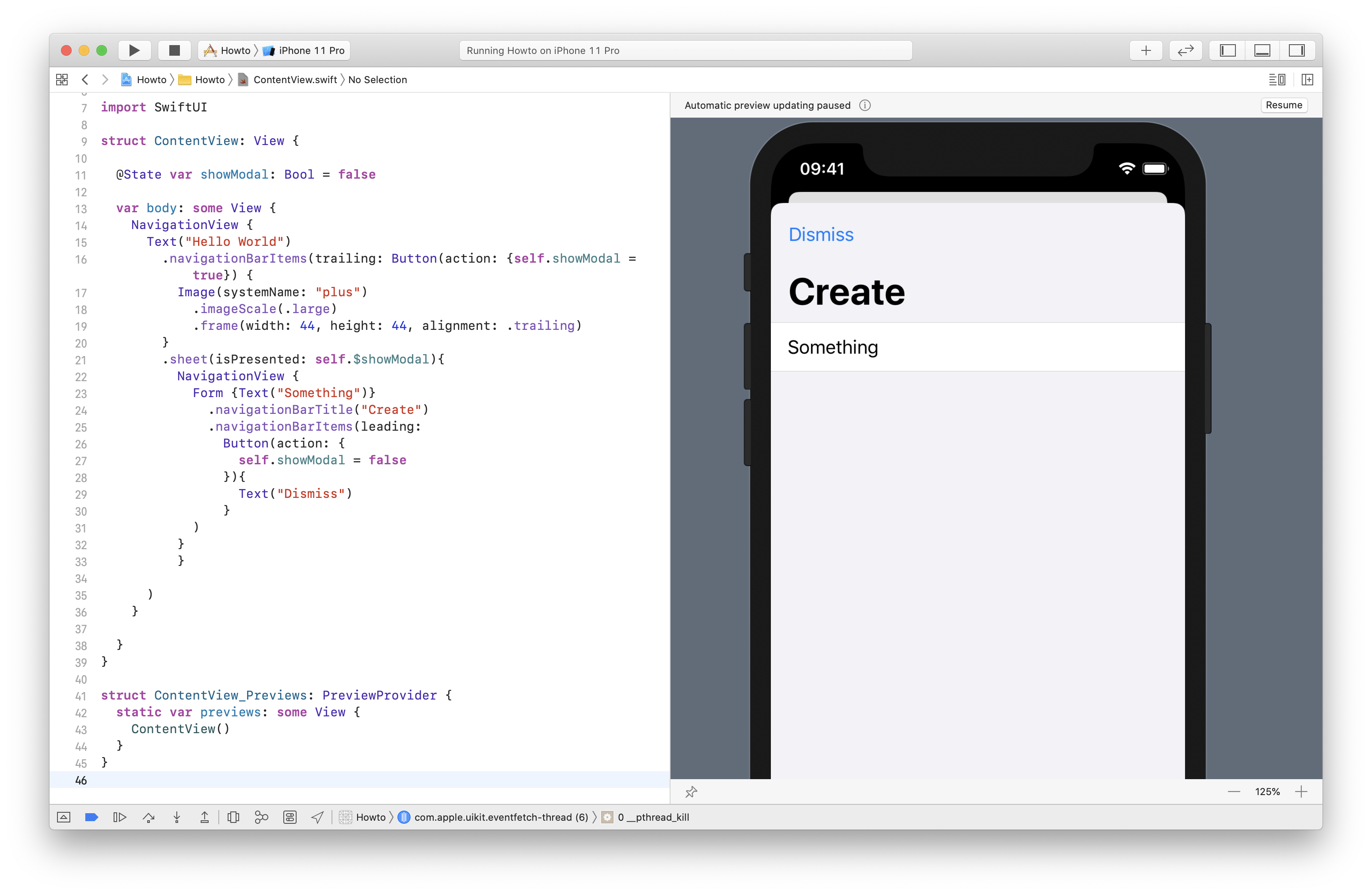1372x895 pixels.
Task: Step into the current function
Action: point(176,817)
